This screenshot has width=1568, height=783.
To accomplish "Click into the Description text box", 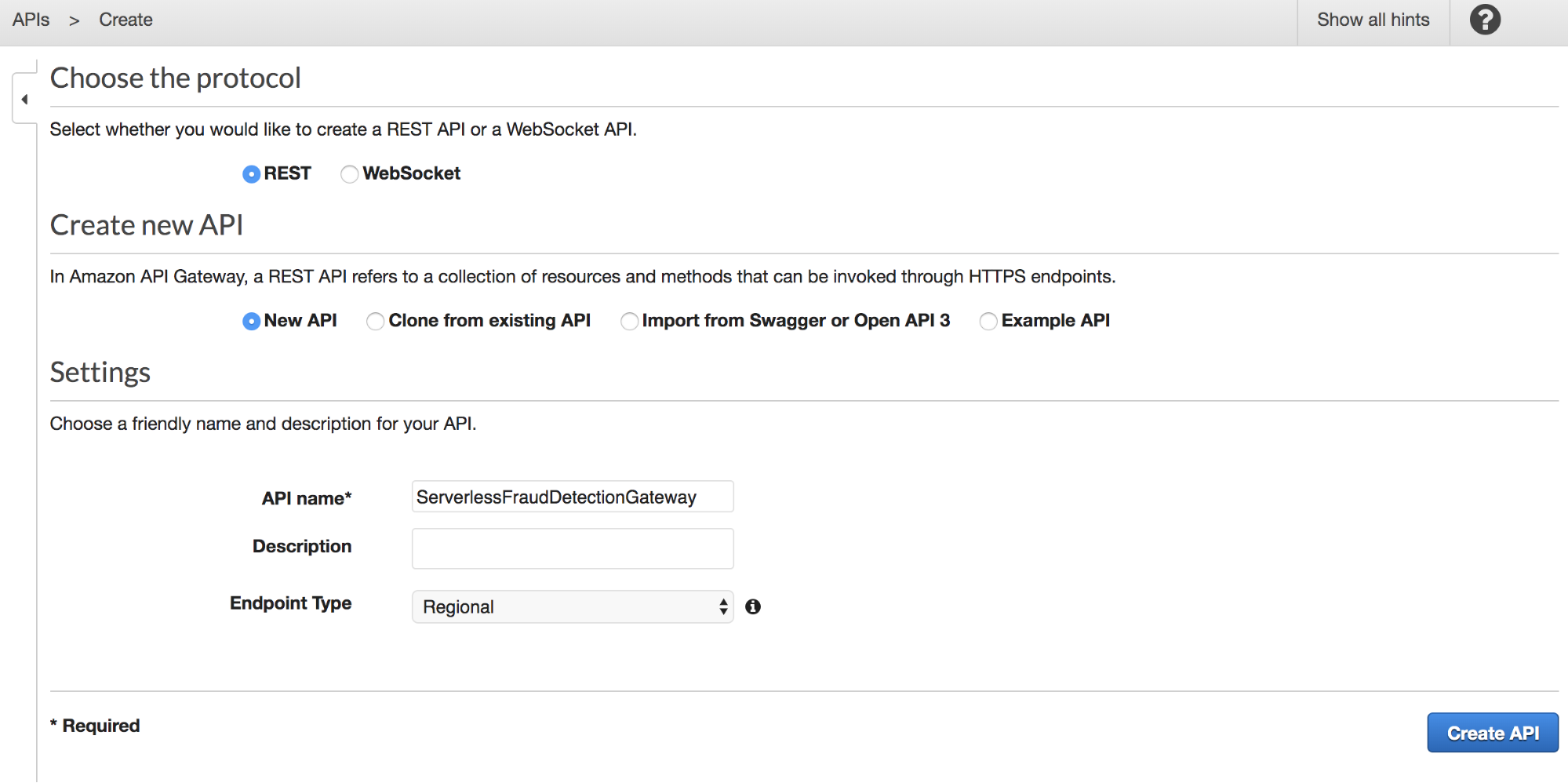I will [x=573, y=548].
